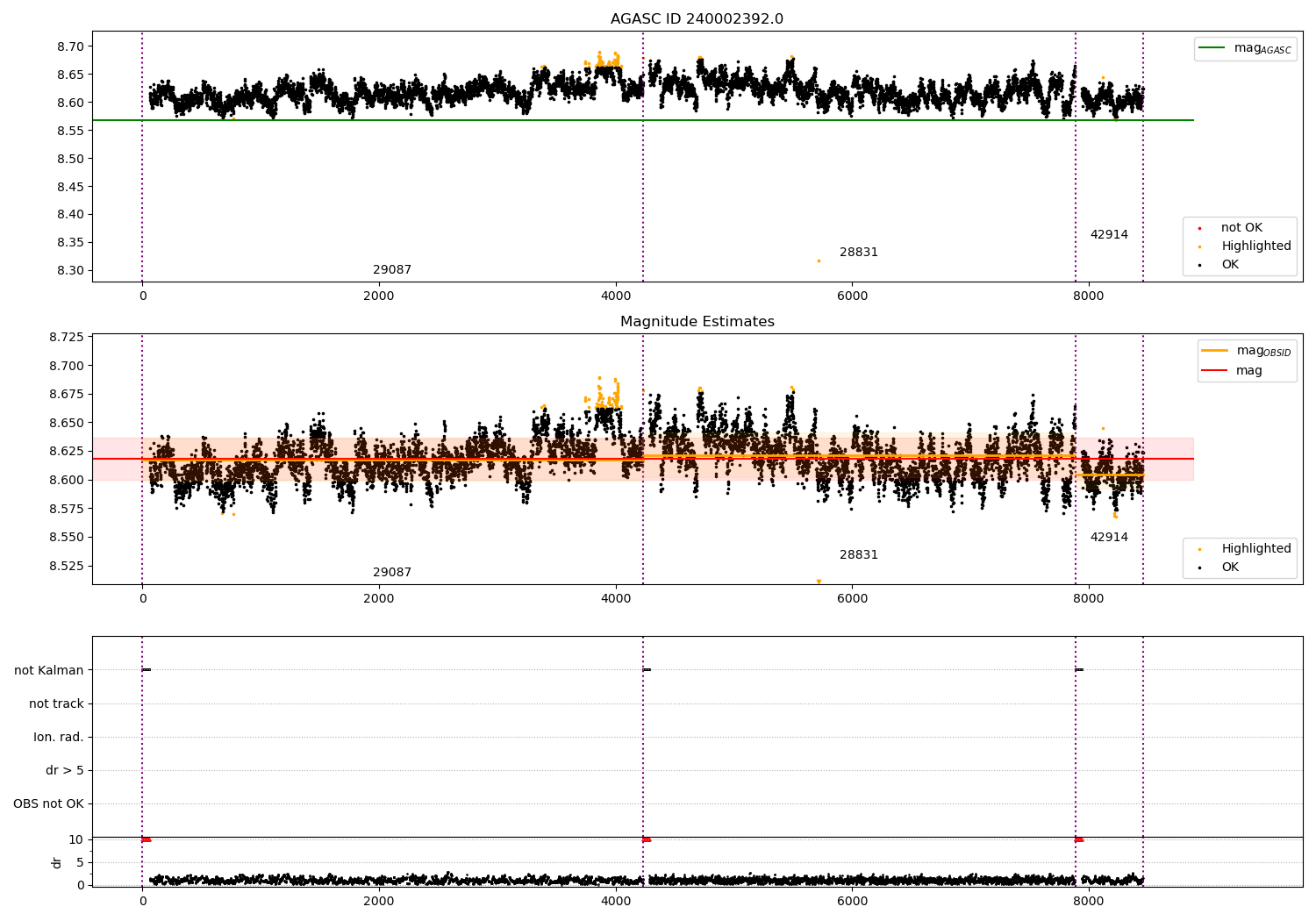Click the lone orange outlier point near 8.32
The width and height of the screenshot is (1316, 921).
pos(819,261)
